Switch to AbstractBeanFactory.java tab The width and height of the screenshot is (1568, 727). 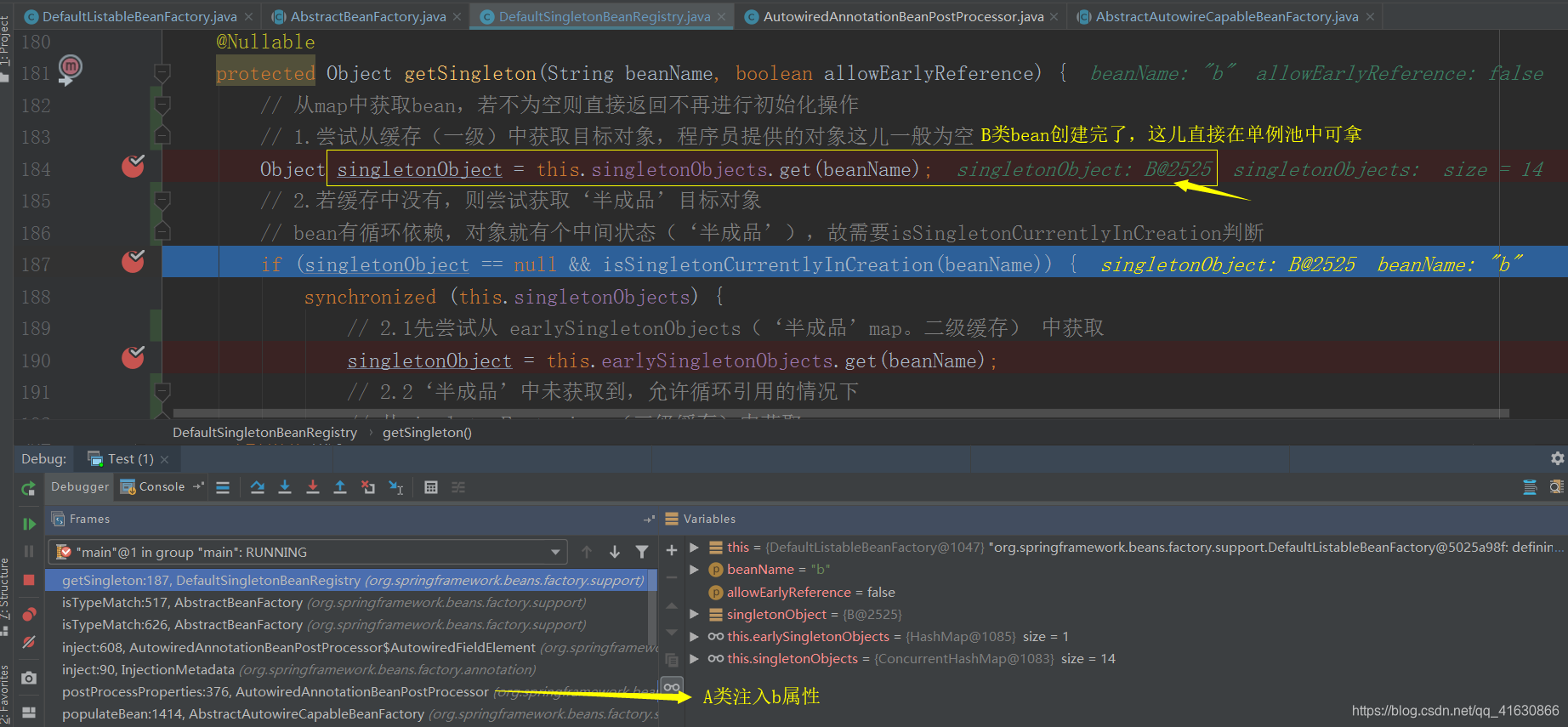click(368, 16)
